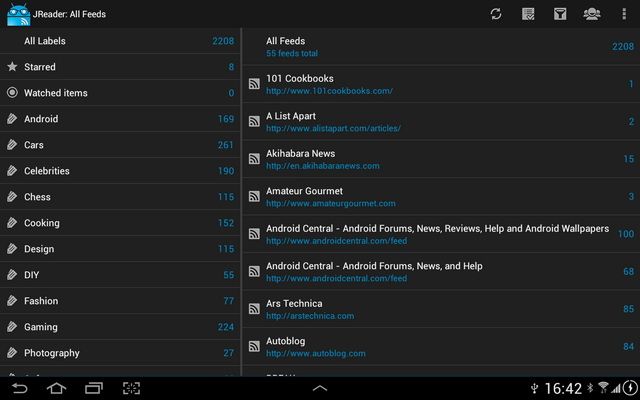Click the RSS icon for A List Apart
This screenshot has height=400, width=640.
point(254,121)
